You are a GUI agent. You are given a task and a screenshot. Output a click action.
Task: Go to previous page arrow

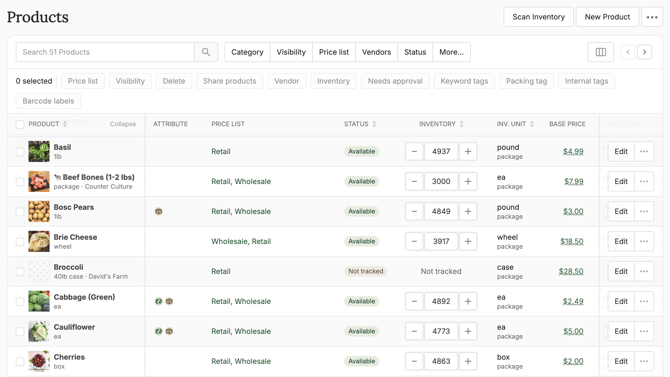628,52
